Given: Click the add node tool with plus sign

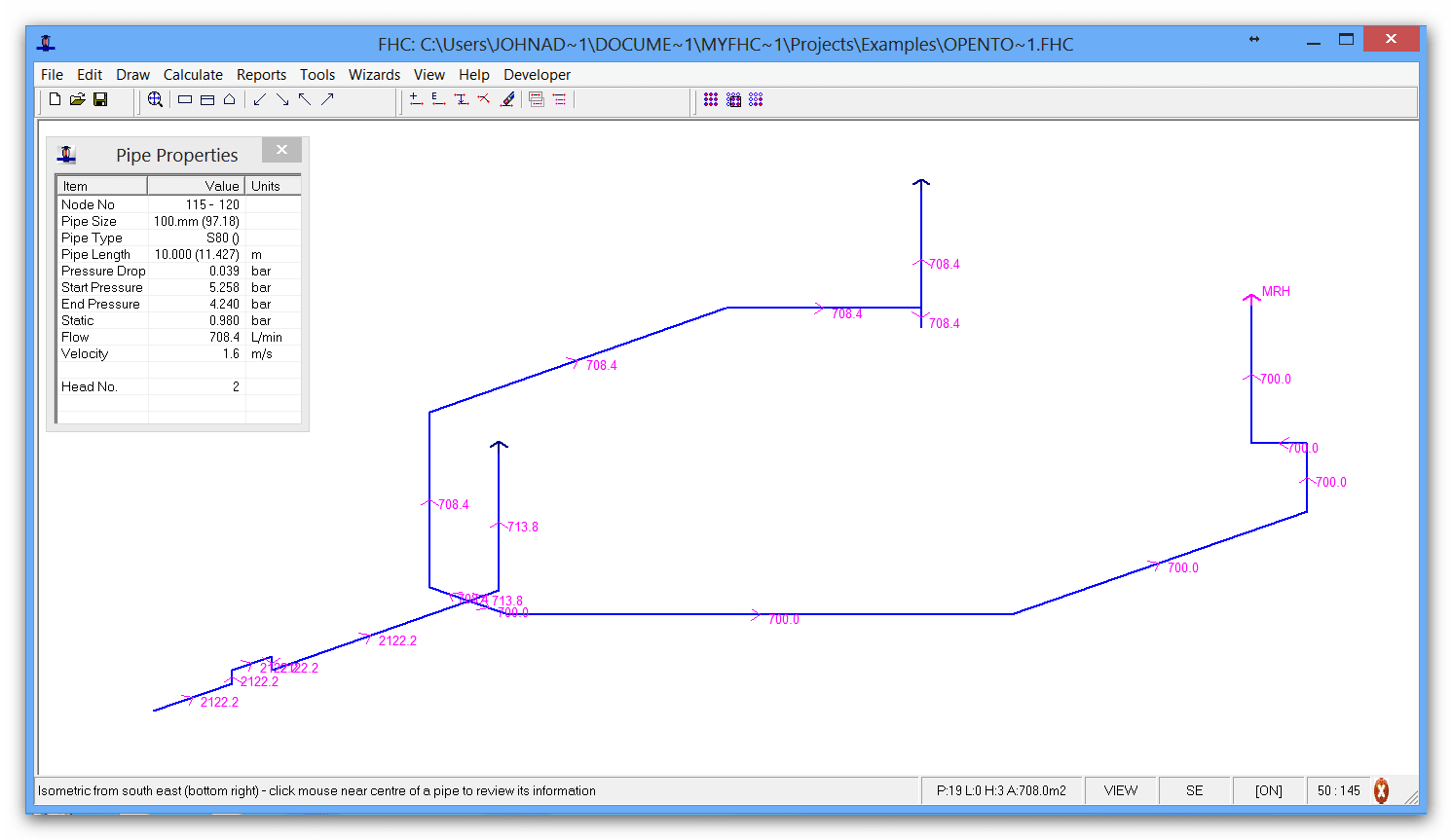Looking at the screenshot, I should pyautogui.click(x=415, y=98).
